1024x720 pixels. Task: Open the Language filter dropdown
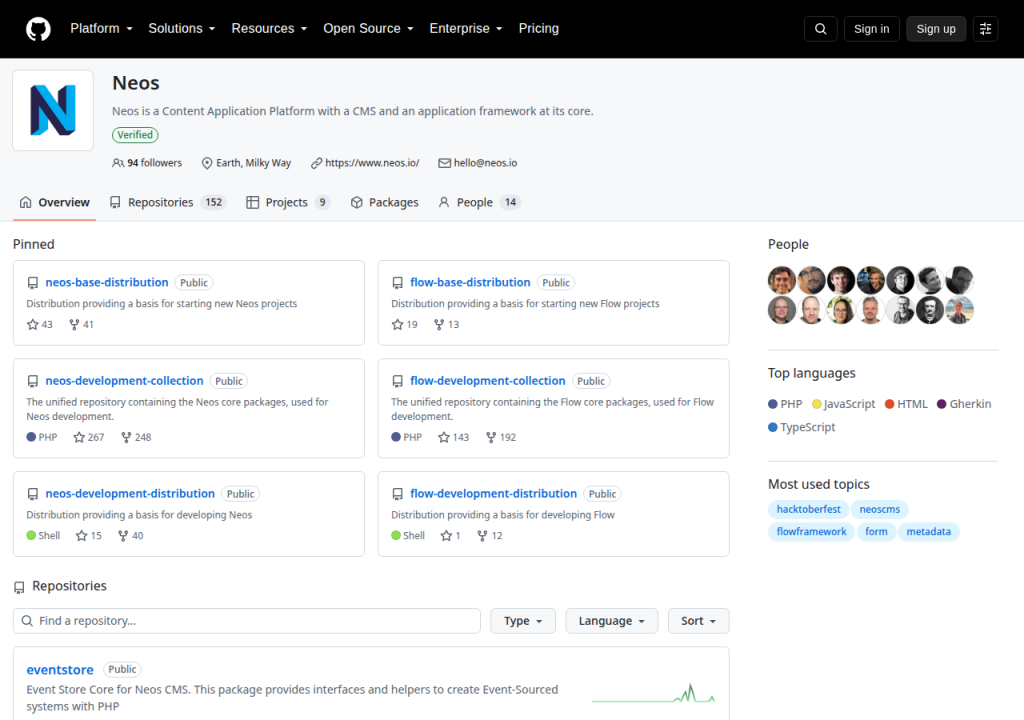click(x=612, y=621)
